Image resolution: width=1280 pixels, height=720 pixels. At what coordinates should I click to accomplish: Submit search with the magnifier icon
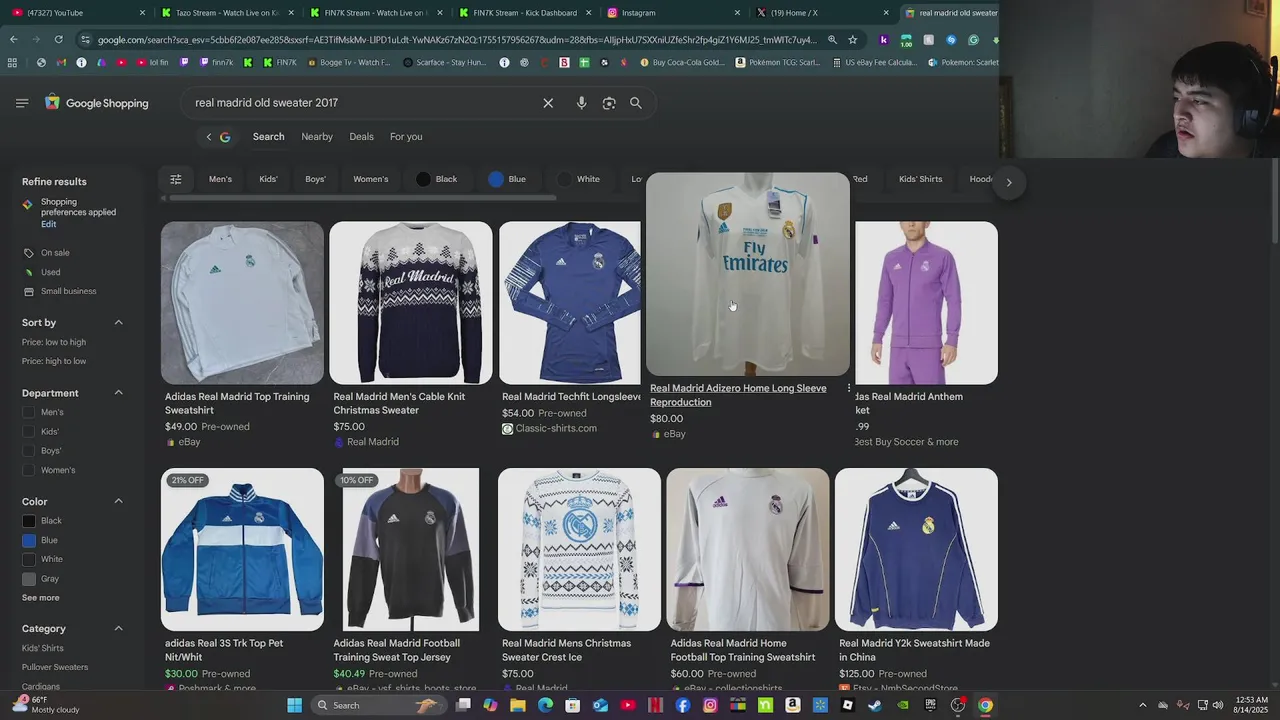coord(636,103)
